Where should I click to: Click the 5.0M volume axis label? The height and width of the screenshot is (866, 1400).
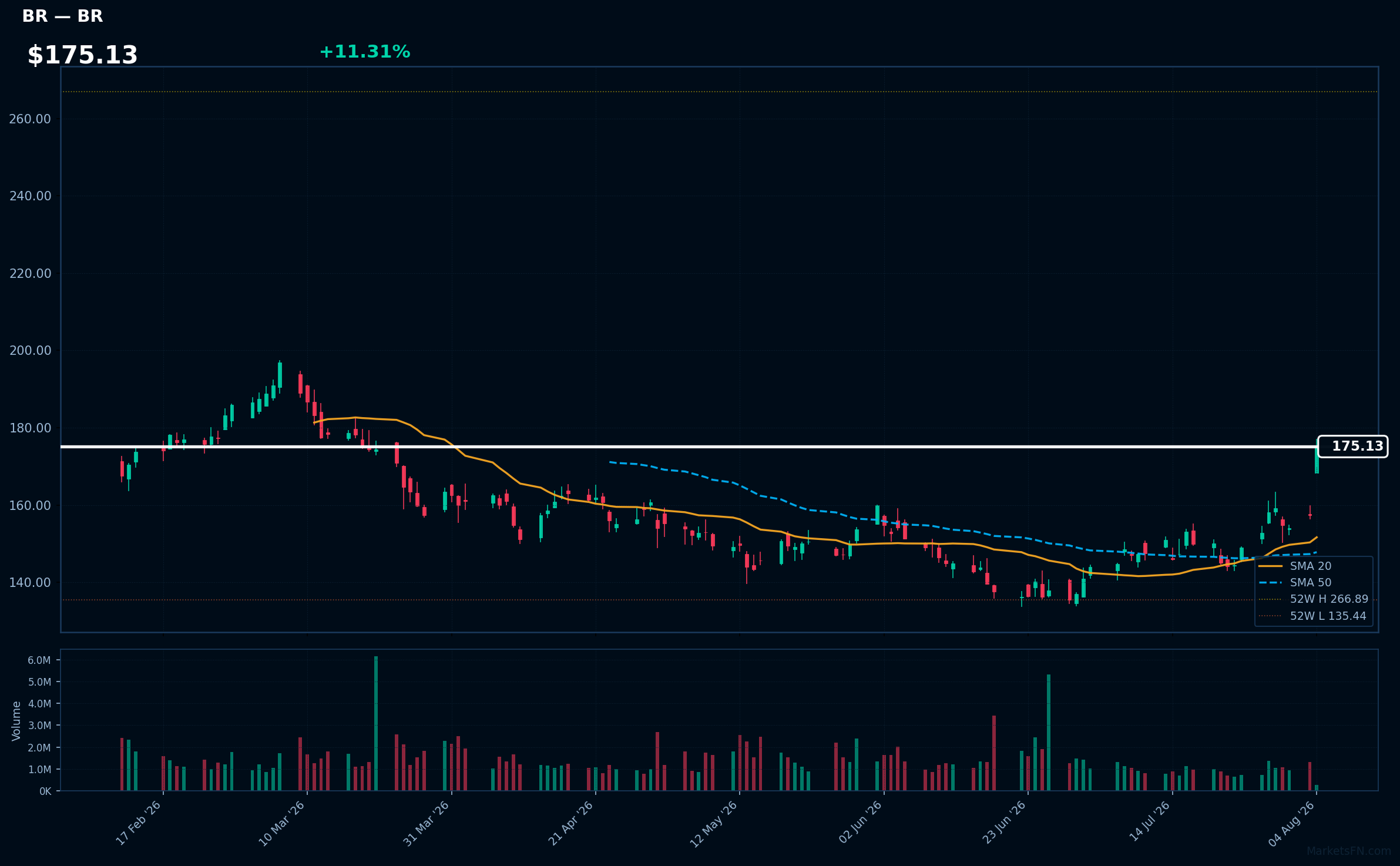pyautogui.click(x=39, y=682)
